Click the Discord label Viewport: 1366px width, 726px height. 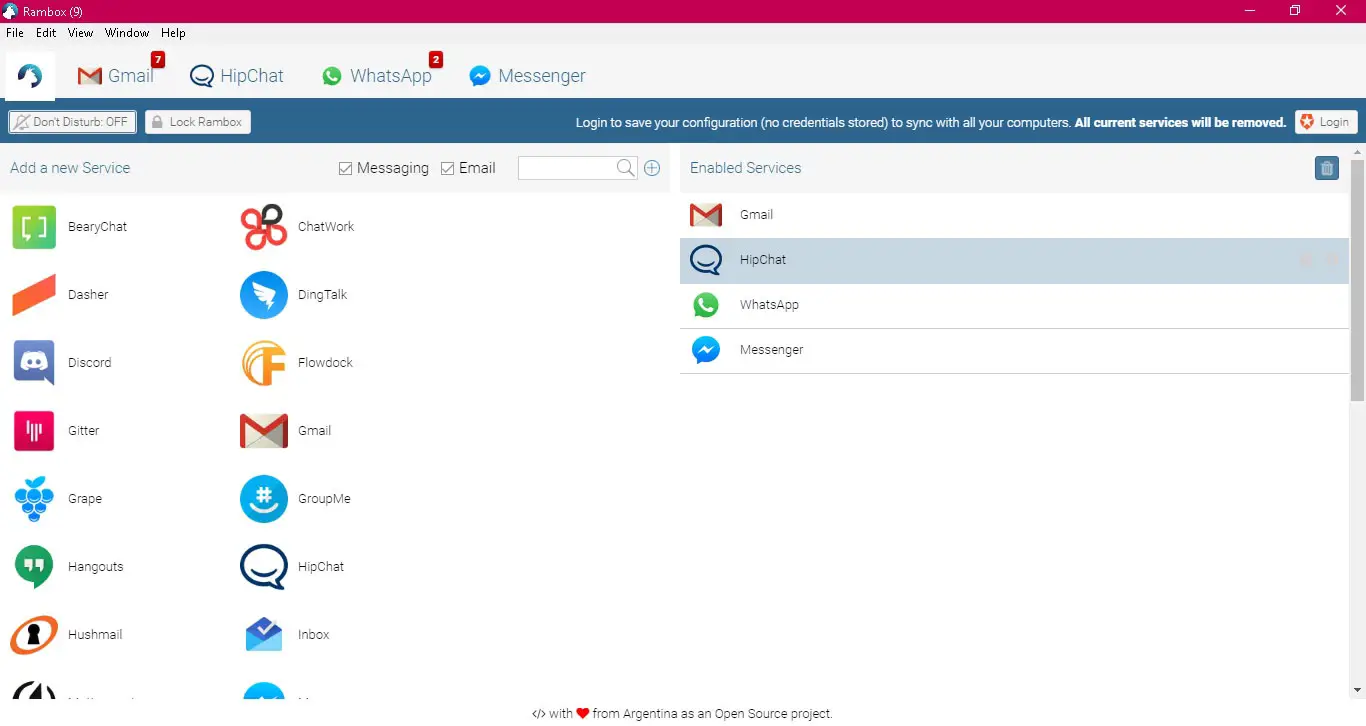(x=90, y=363)
